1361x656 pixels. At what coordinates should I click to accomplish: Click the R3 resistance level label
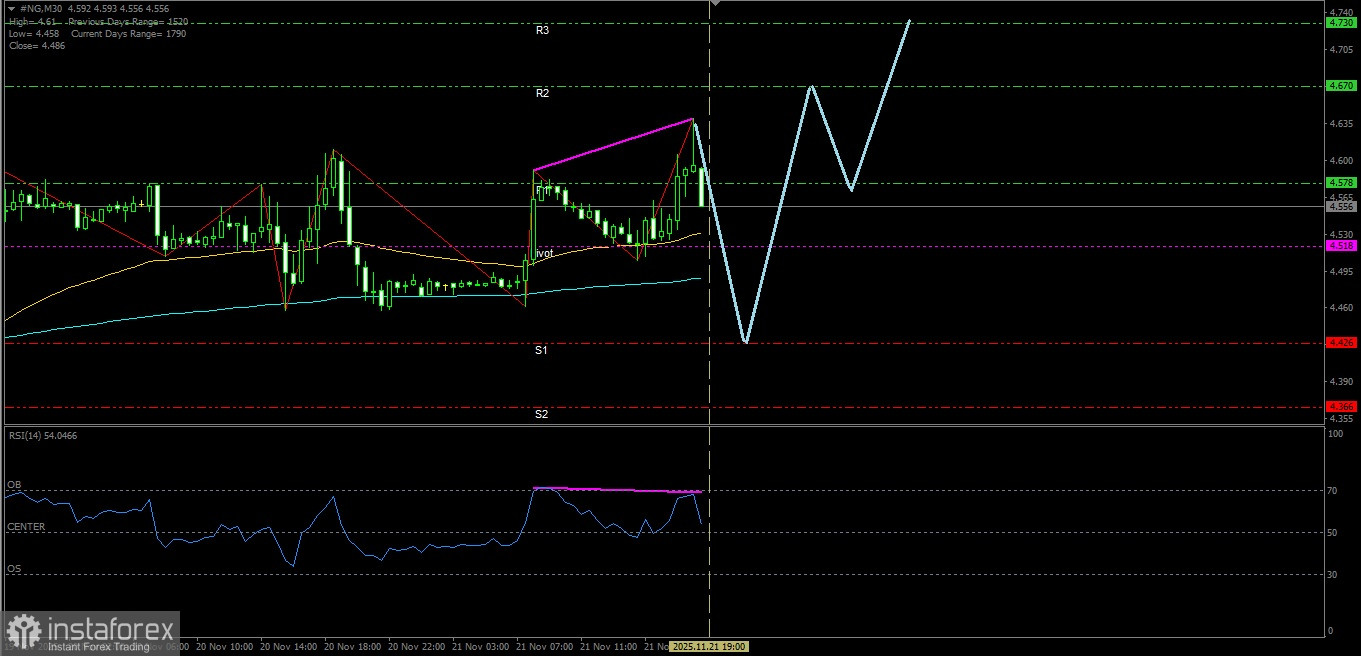(x=542, y=31)
